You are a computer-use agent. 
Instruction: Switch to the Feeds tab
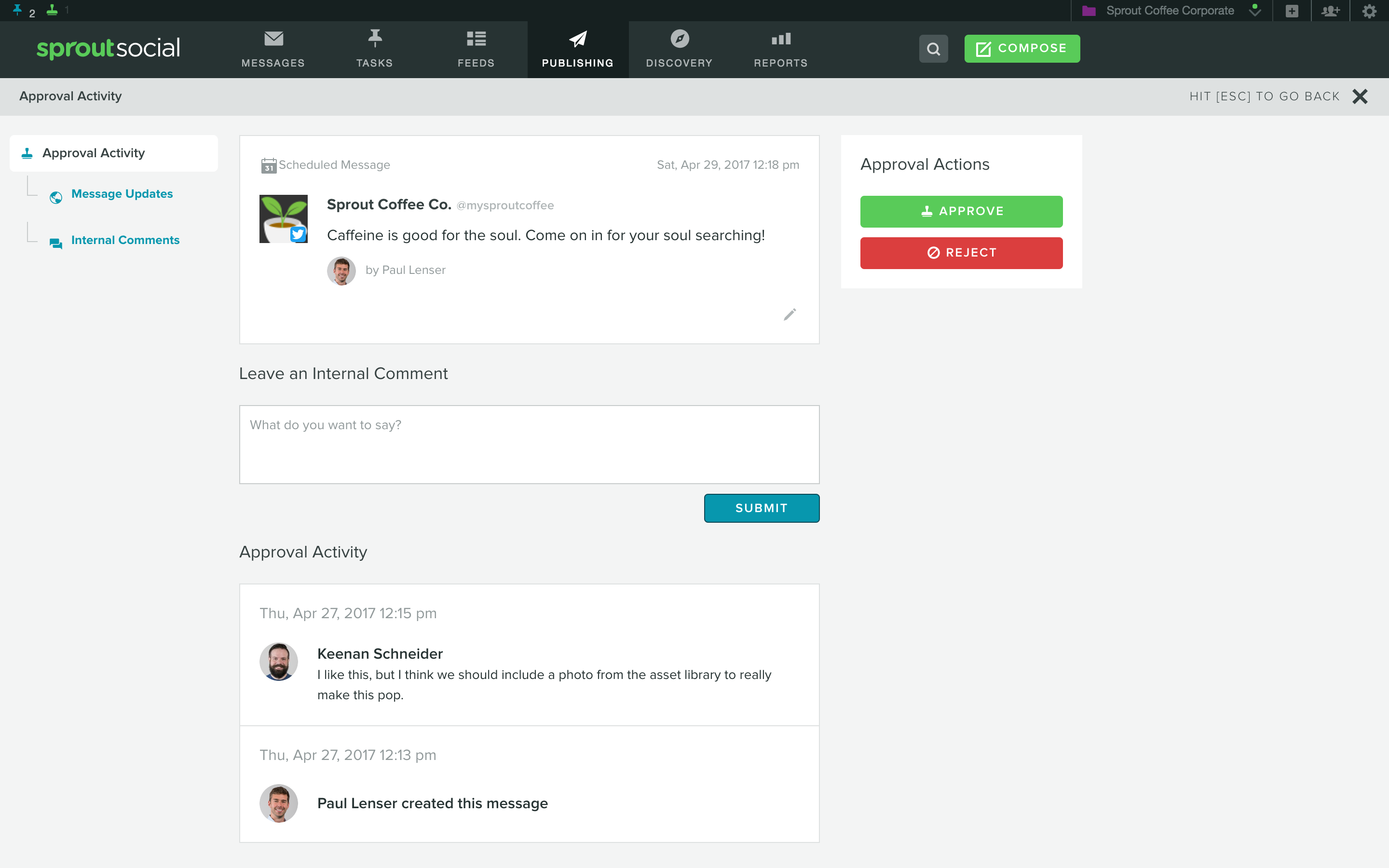(476, 49)
